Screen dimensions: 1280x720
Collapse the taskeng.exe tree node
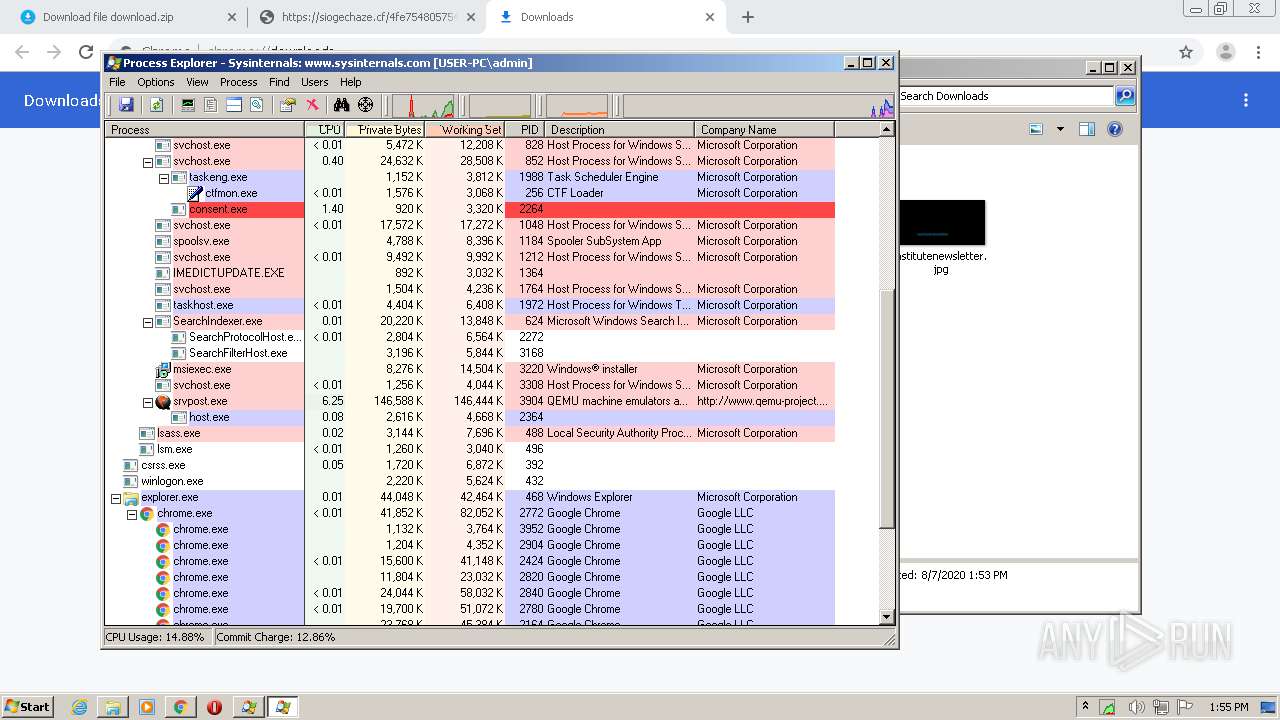click(x=164, y=178)
